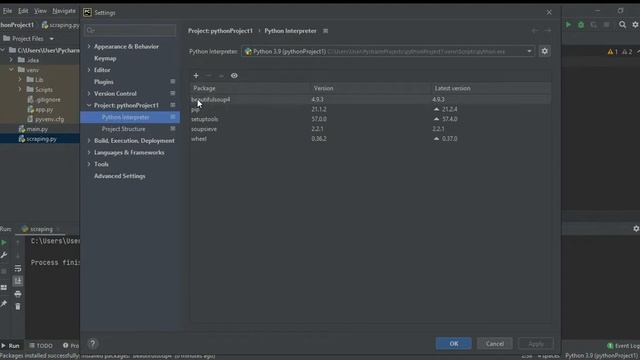The height and width of the screenshot is (360, 640).
Task: Open Advanced Settings page
Action: (x=120, y=176)
